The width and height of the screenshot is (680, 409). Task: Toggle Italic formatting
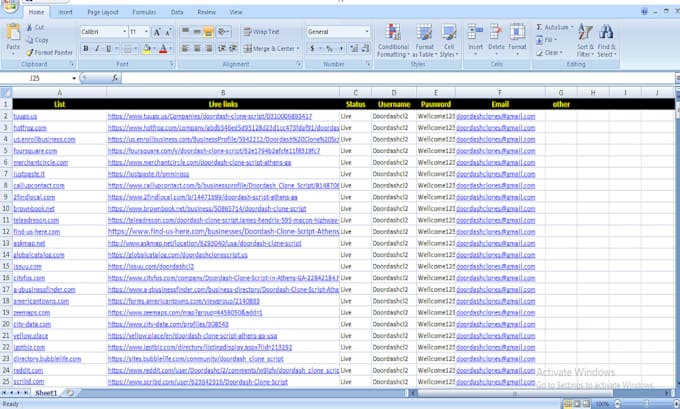coord(97,49)
